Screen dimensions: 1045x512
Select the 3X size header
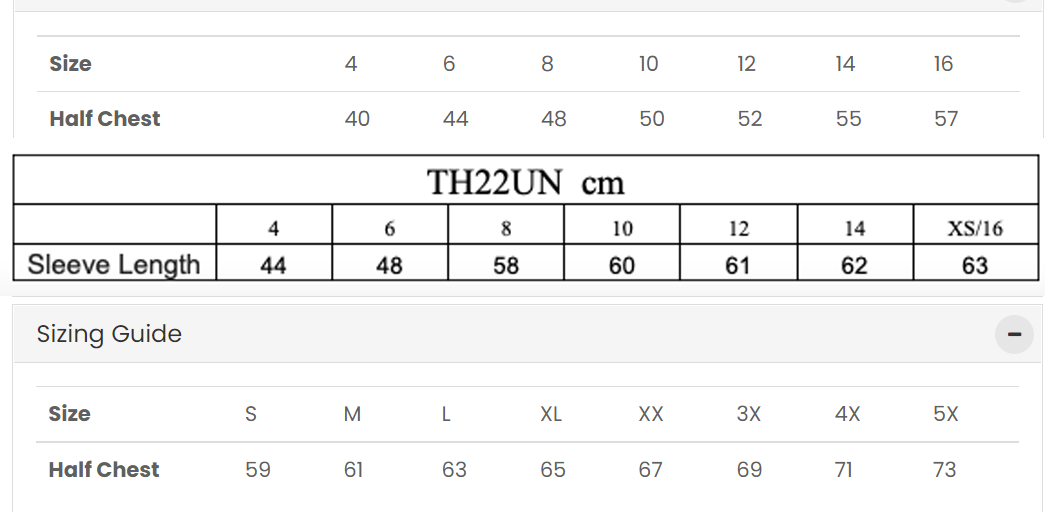(x=748, y=414)
